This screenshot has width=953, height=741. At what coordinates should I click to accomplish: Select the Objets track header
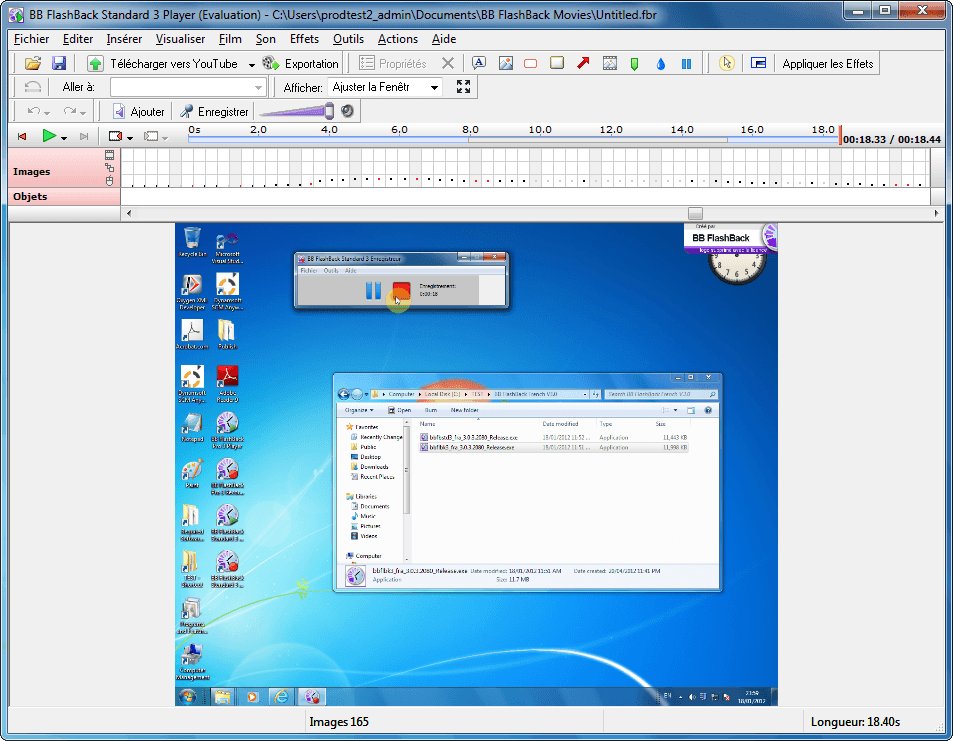coord(64,196)
